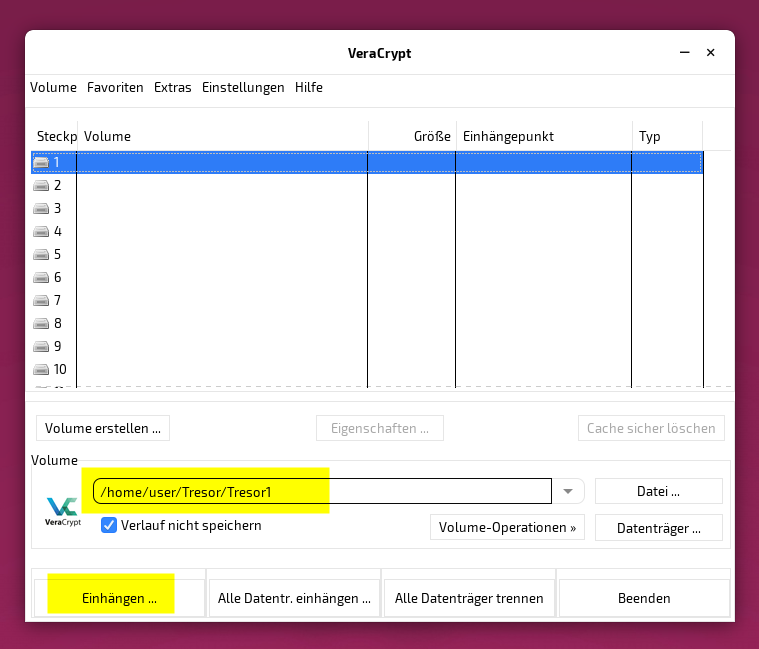Select slot number '8' text

point(58,324)
